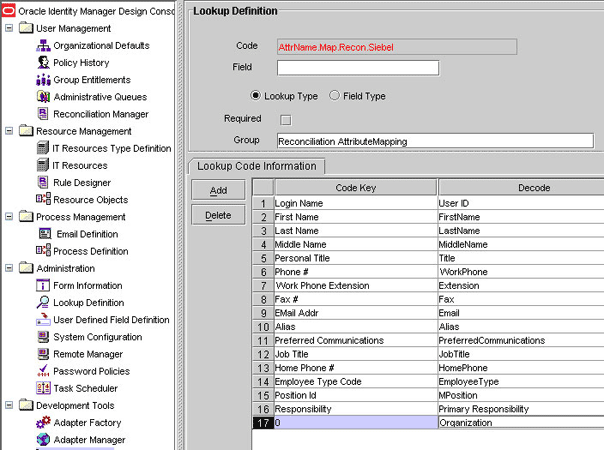Click the 'Fax #' code key cell

tap(356, 299)
